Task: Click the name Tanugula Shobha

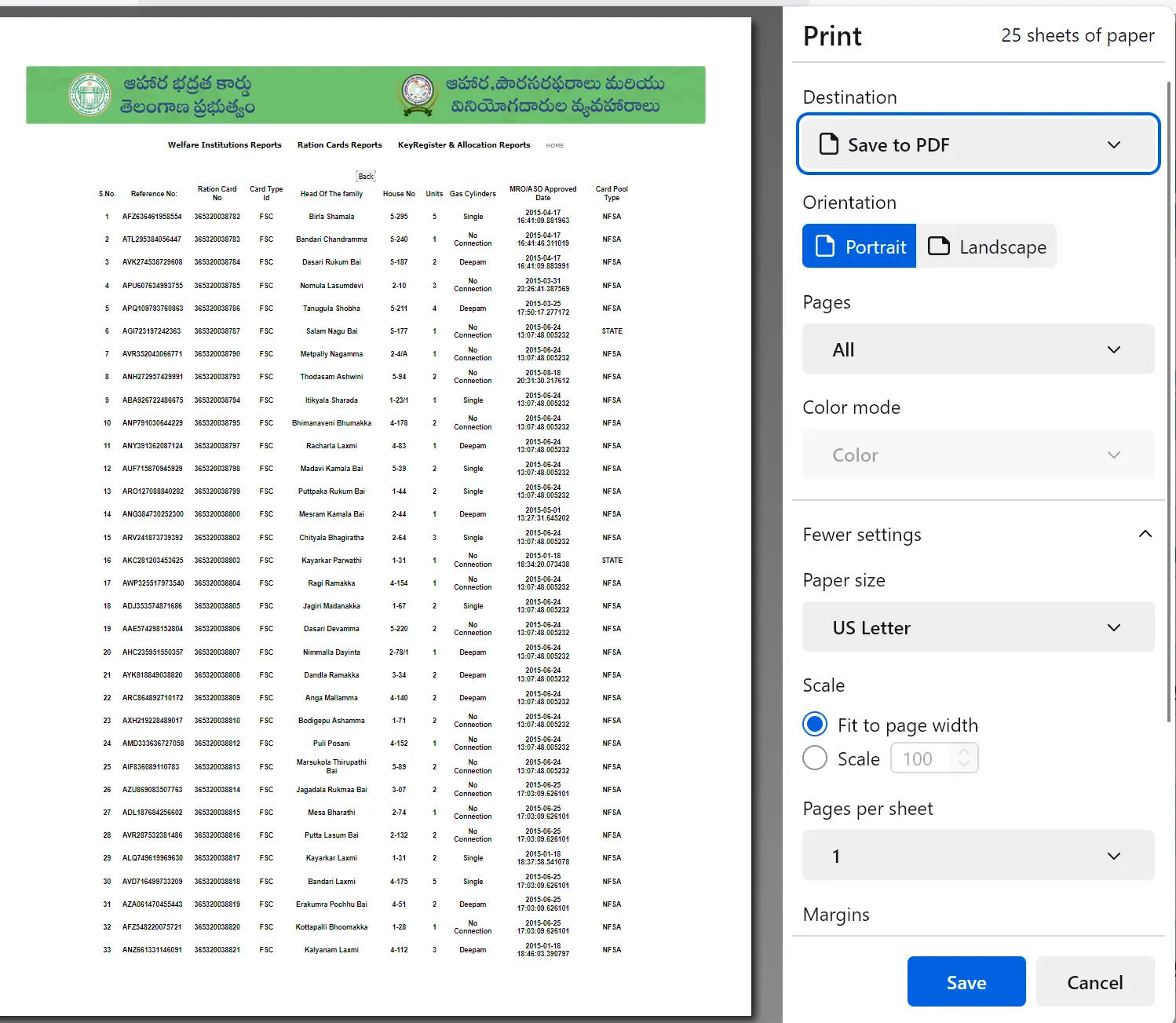Action: 331,309
